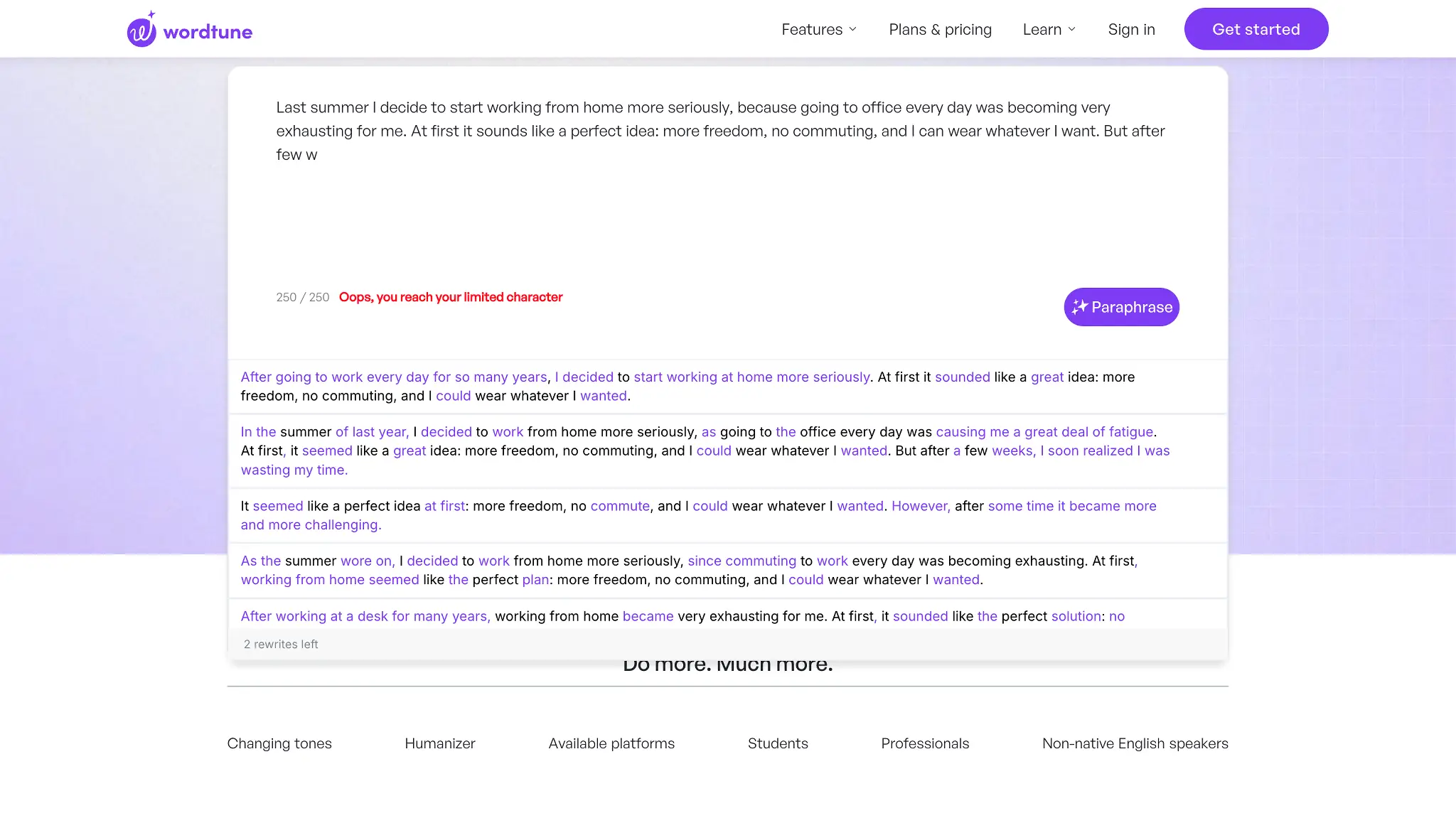Click the Sign in link
1456x830 pixels.
[1131, 29]
